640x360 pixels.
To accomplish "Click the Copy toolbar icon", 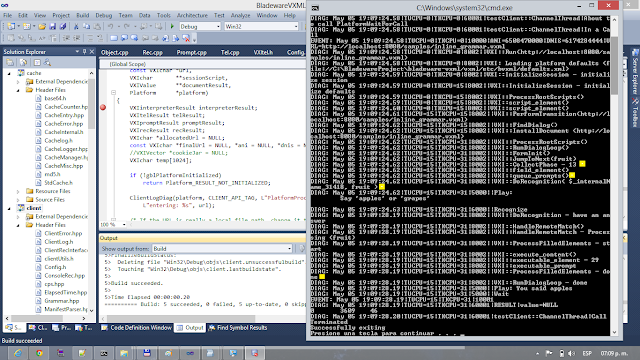I will point(87,27).
